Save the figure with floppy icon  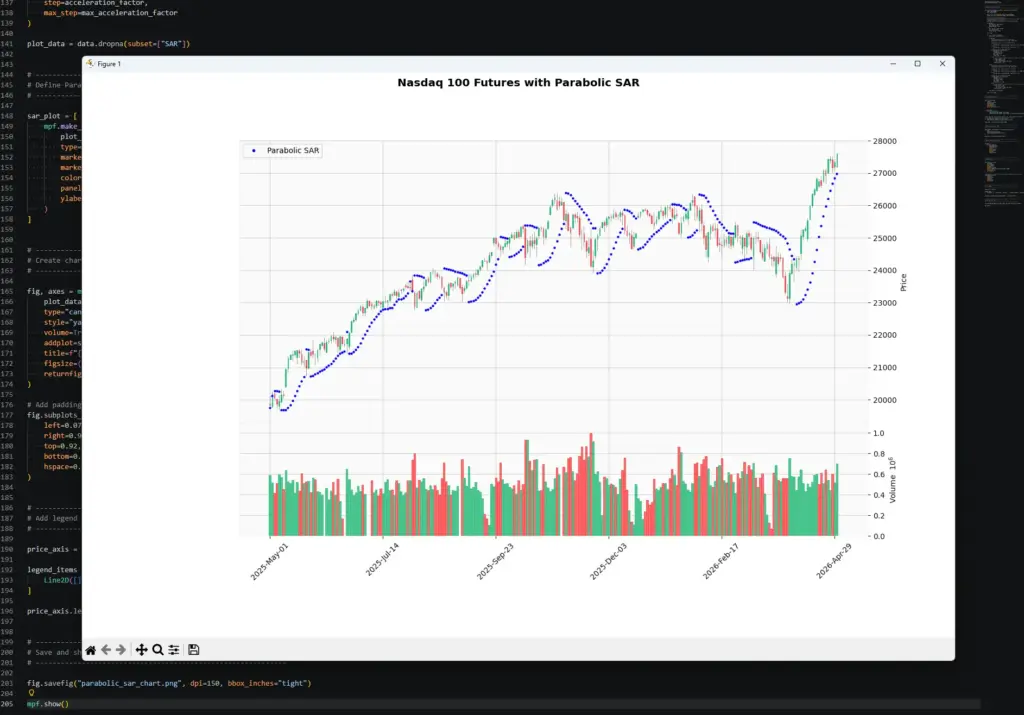[x=193, y=650]
